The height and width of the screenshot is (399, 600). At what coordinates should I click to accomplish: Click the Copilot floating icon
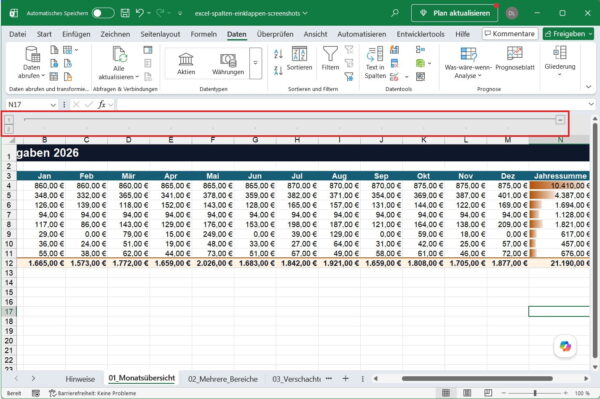click(x=565, y=346)
